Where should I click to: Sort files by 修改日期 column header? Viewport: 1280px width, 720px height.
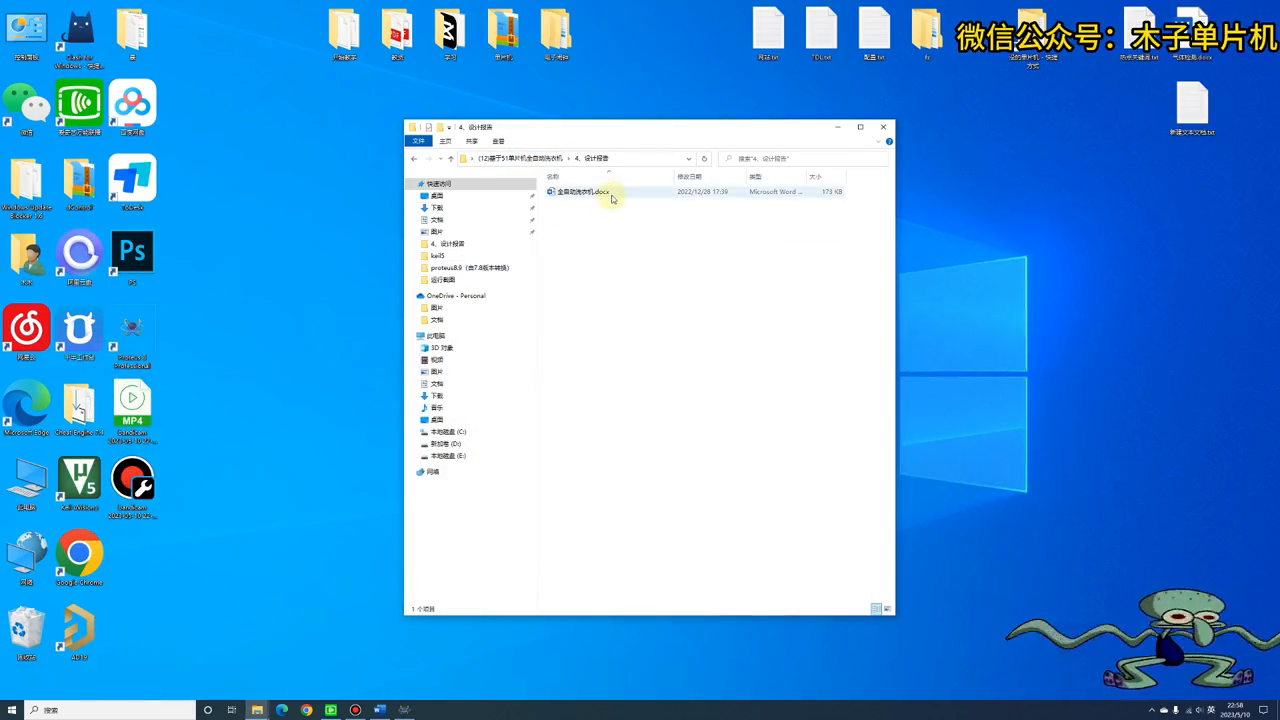[x=690, y=177]
